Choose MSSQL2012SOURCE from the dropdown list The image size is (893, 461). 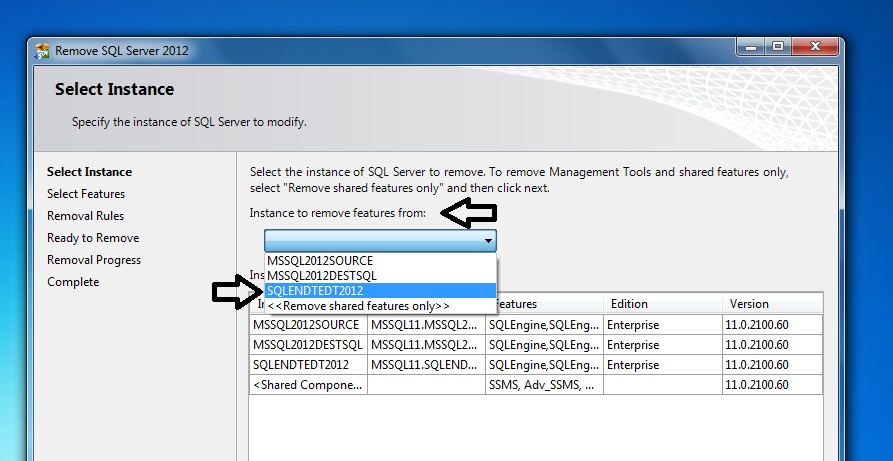point(380,261)
